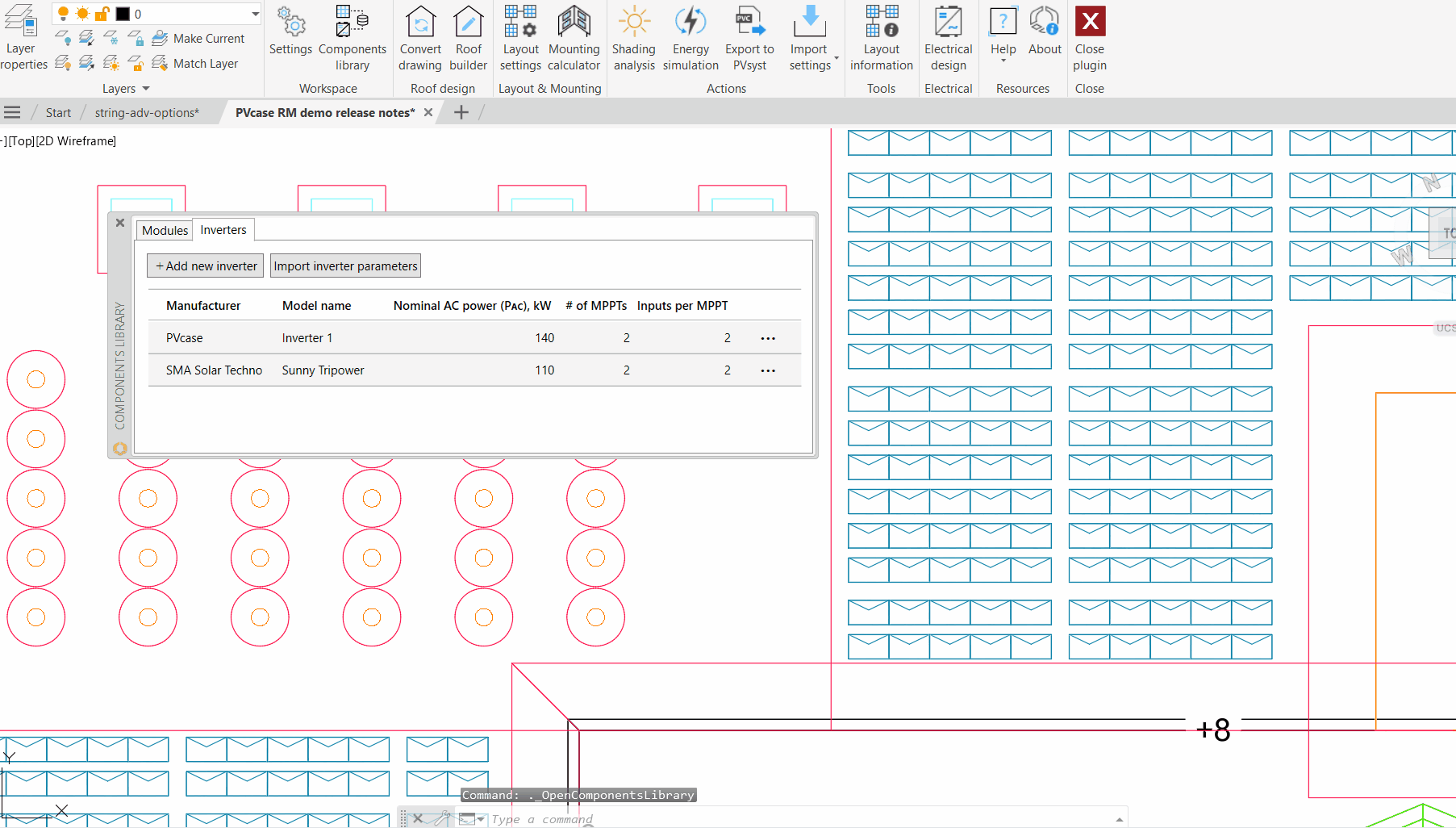Switch to the Start tab
This screenshot has width=1456, height=828.
58,113
